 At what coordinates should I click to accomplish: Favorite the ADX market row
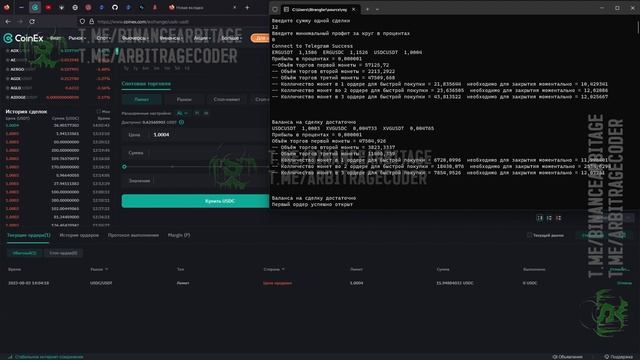8,51
